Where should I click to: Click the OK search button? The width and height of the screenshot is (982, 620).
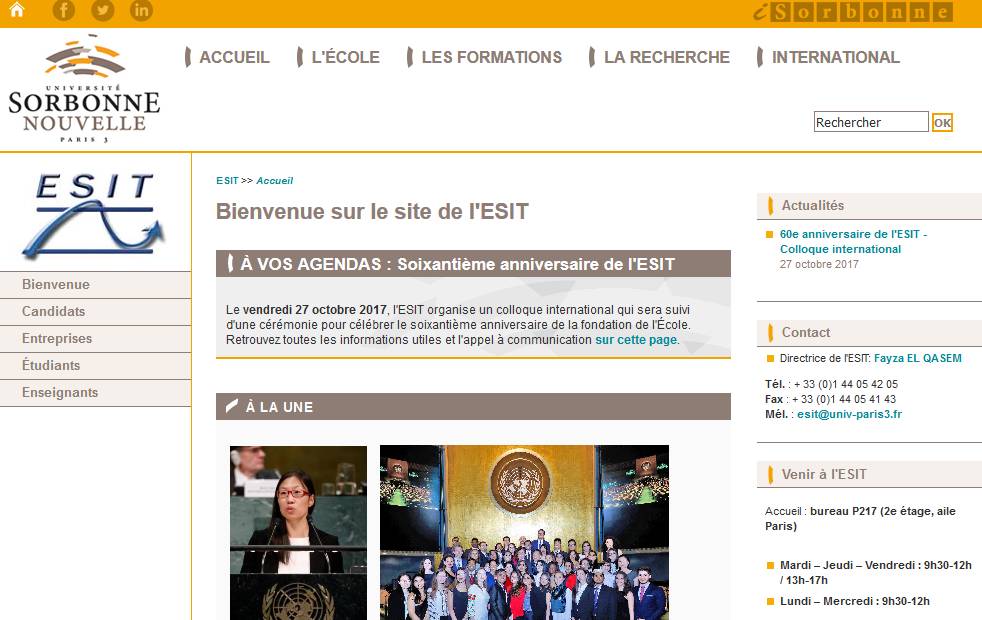coord(942,123)
